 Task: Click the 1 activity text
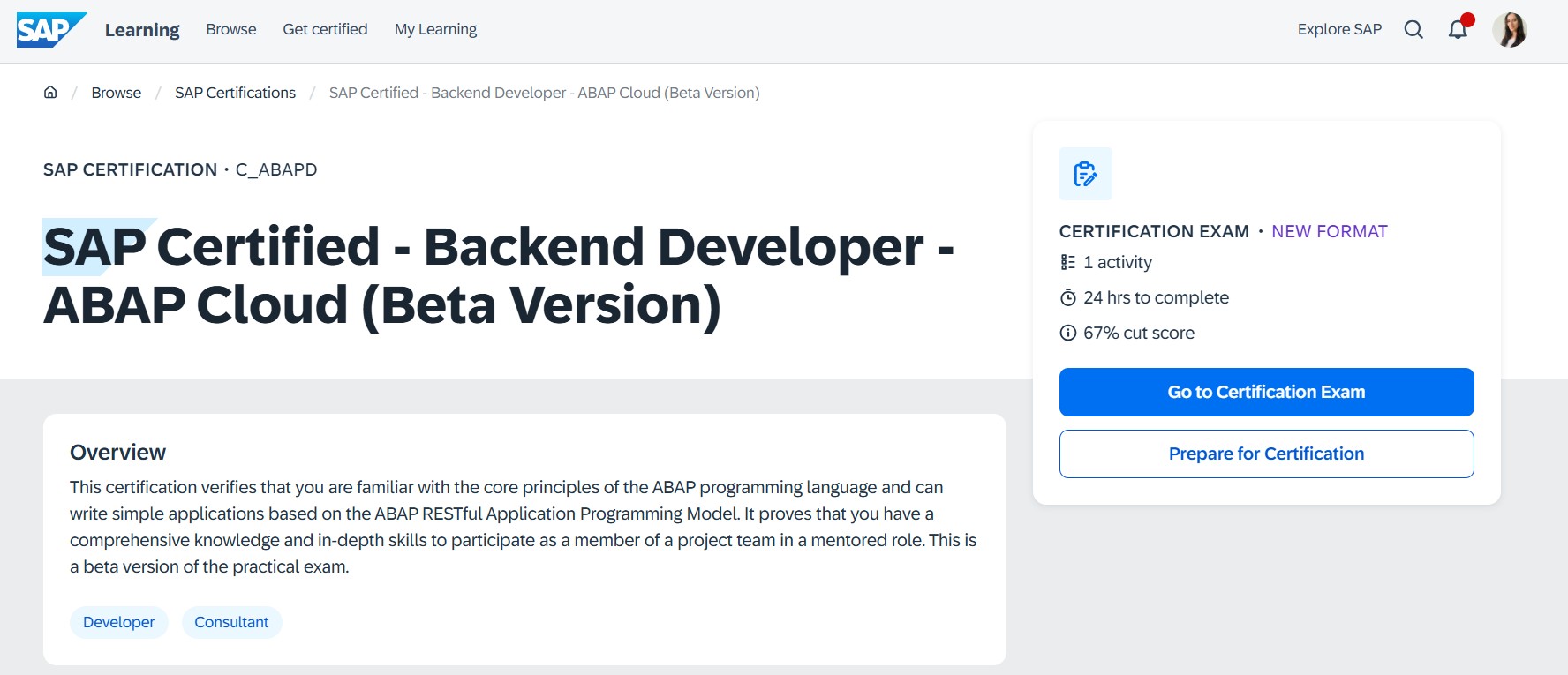[1118, 262]
